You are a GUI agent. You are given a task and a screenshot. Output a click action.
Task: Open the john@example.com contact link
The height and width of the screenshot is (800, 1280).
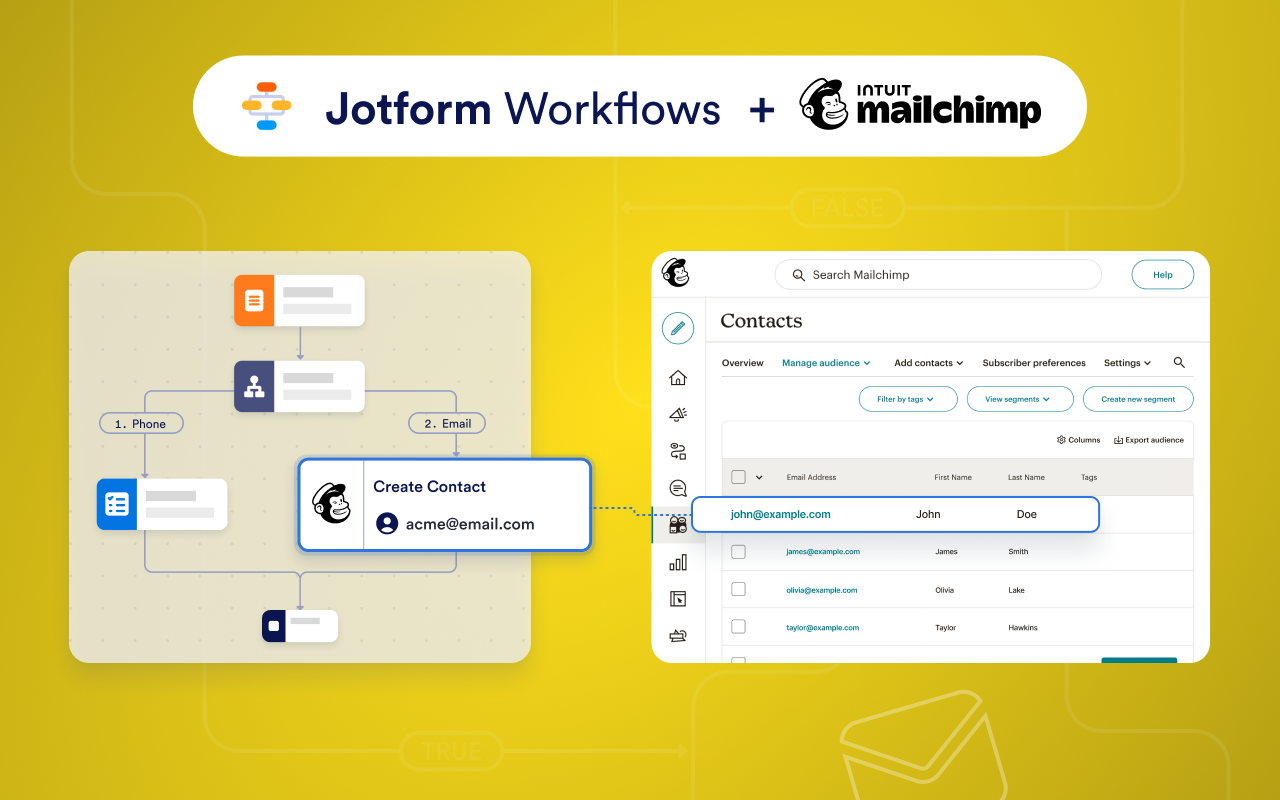(x=780, y=514)
